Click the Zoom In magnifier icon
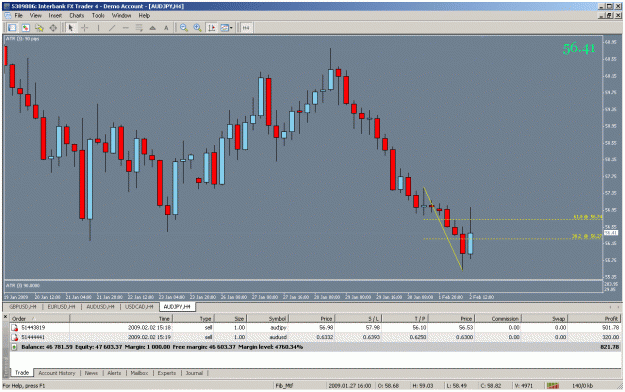The height and width of the screenshot is (392, 625). point(197,28)
